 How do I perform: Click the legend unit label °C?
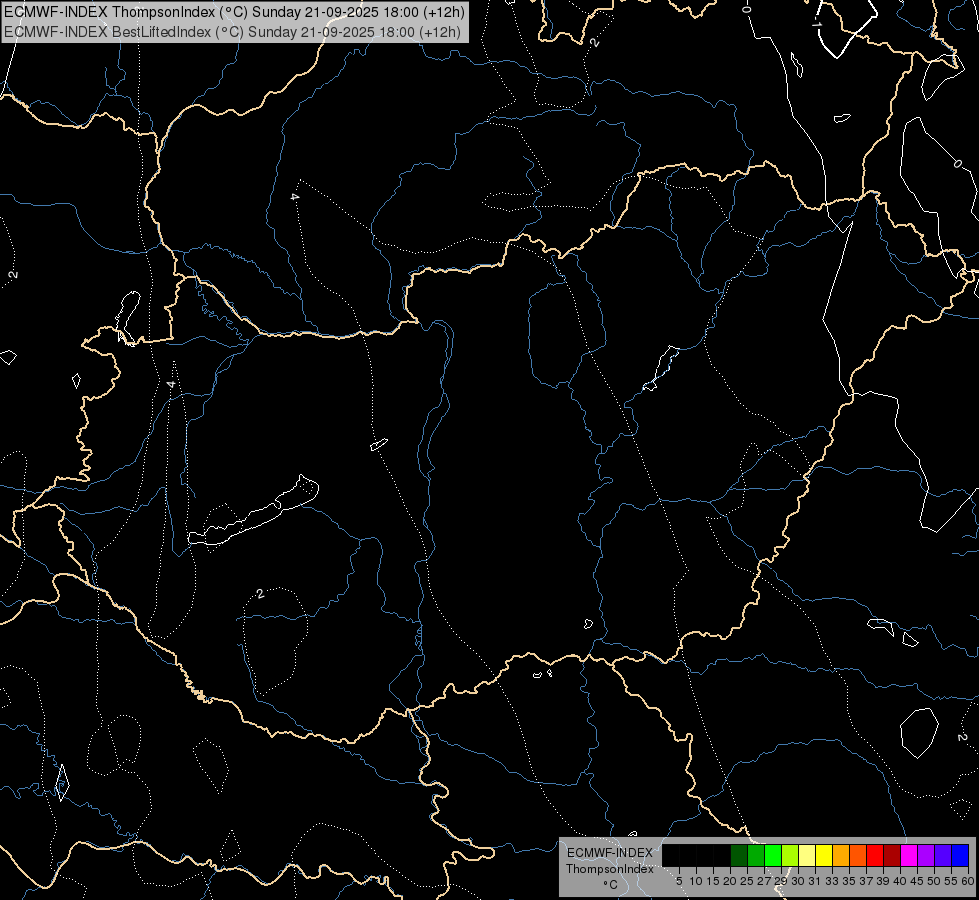(610, 885)
